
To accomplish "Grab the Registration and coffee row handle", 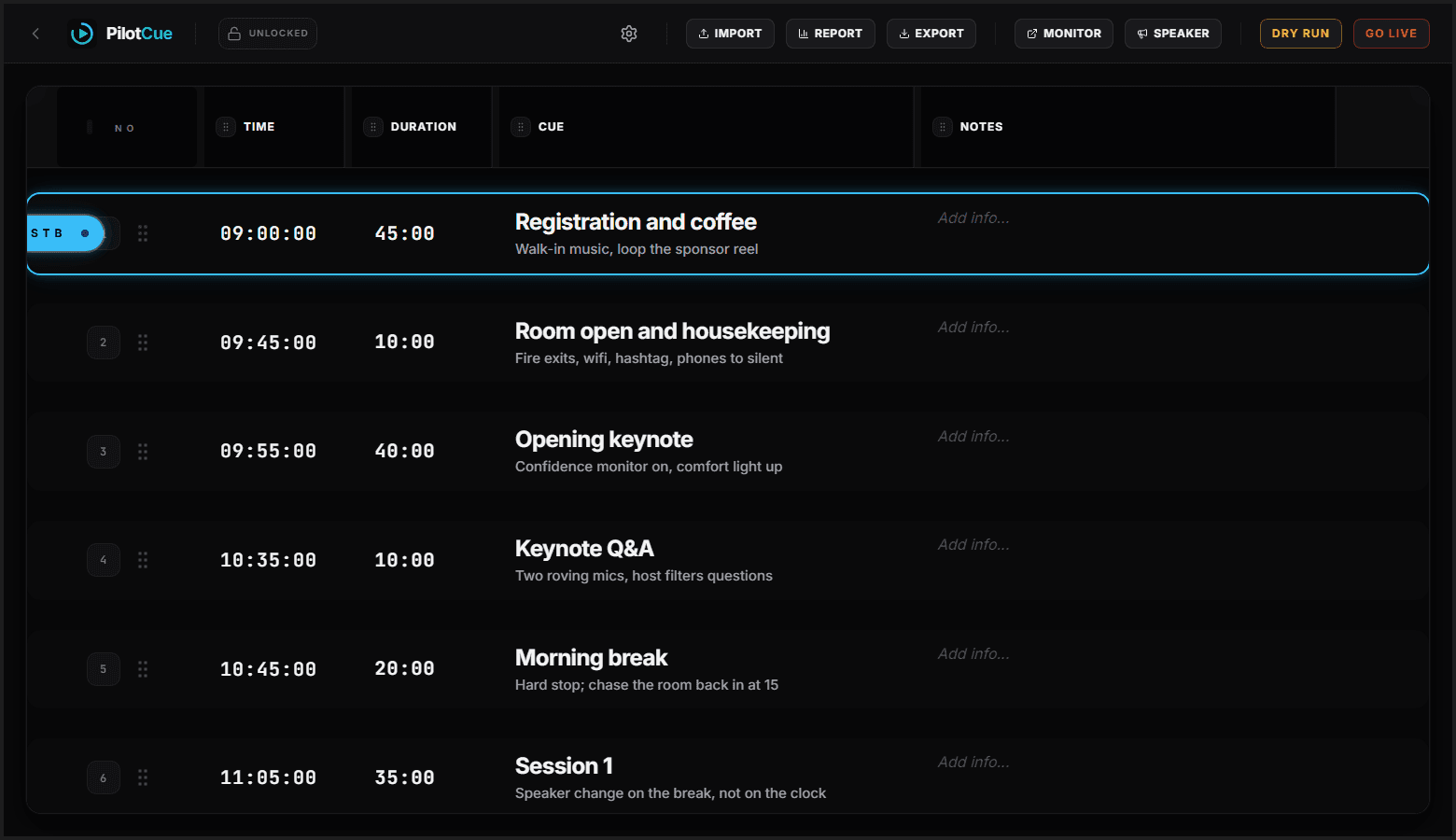I will 143,233.
